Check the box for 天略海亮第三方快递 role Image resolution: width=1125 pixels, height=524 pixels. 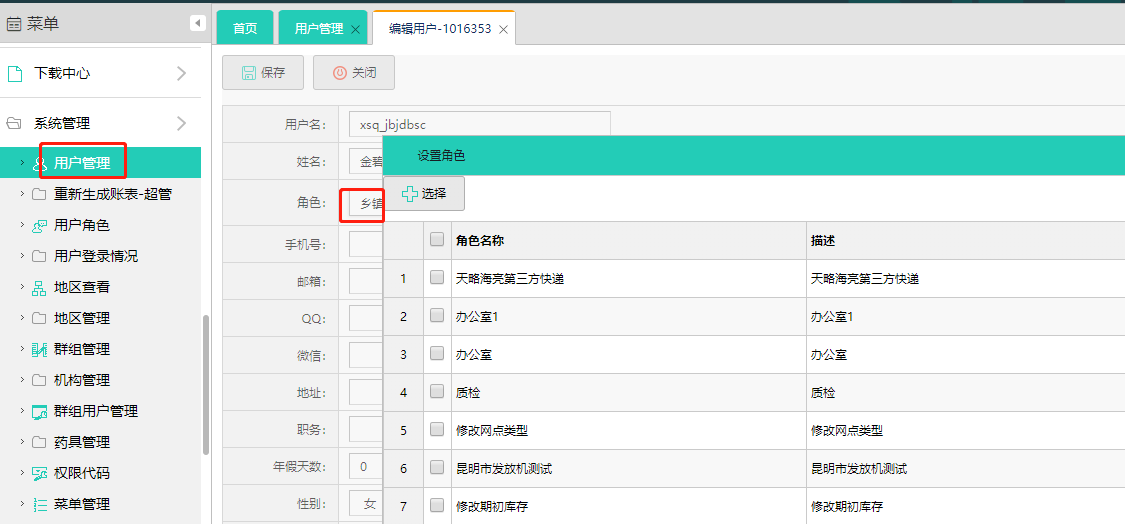point(437,278)
